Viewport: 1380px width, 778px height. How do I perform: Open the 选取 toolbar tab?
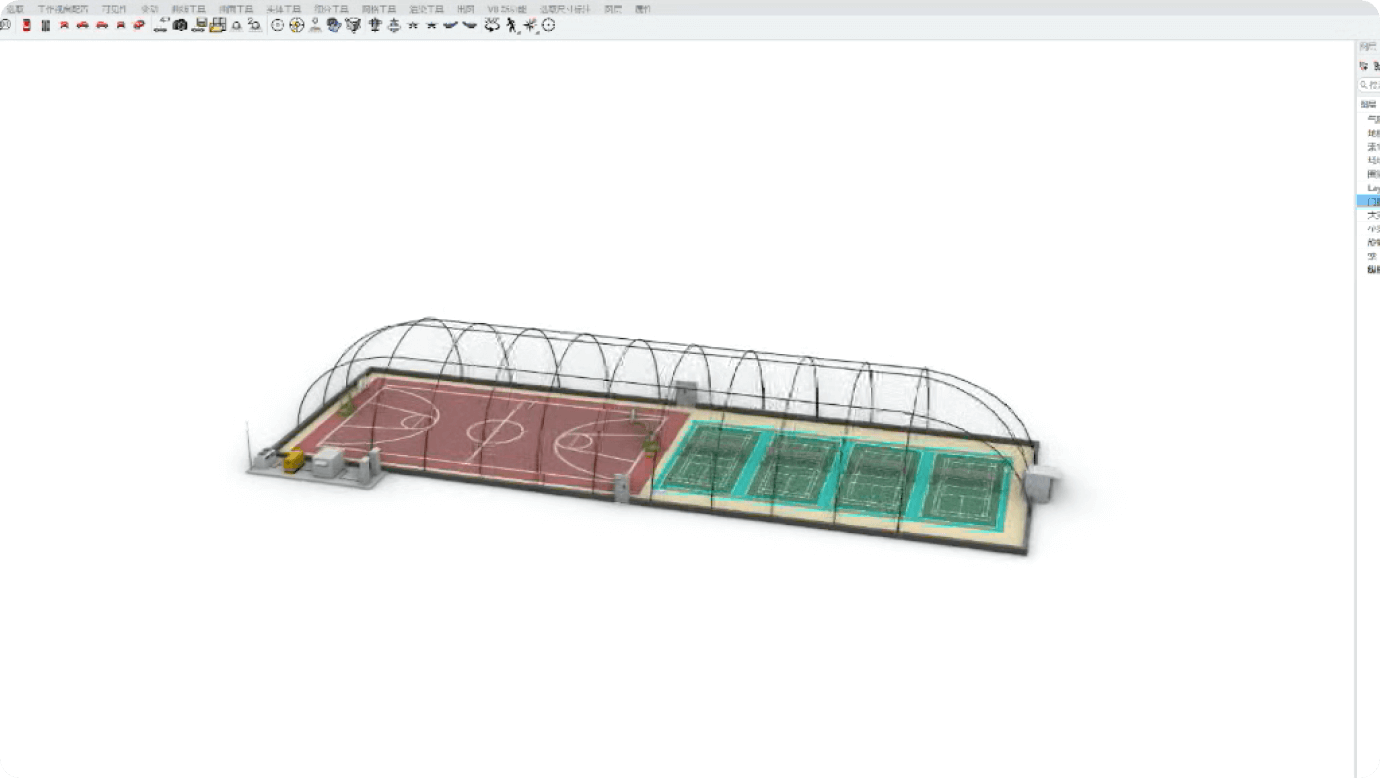[x=15, y=9]
